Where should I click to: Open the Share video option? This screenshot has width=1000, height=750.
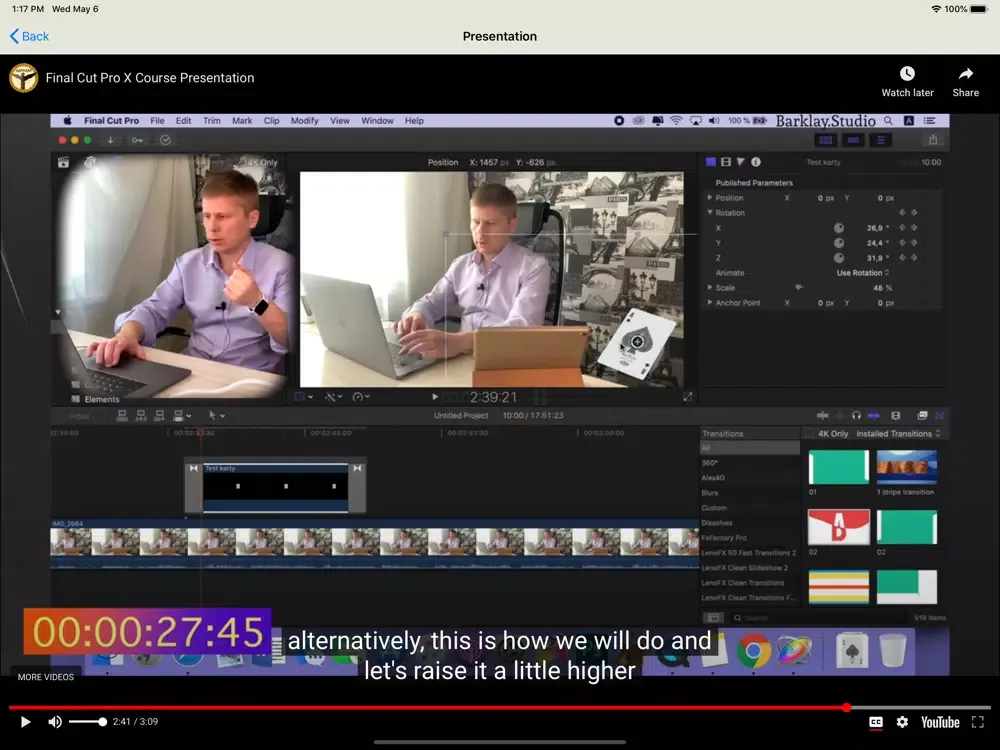966,82
